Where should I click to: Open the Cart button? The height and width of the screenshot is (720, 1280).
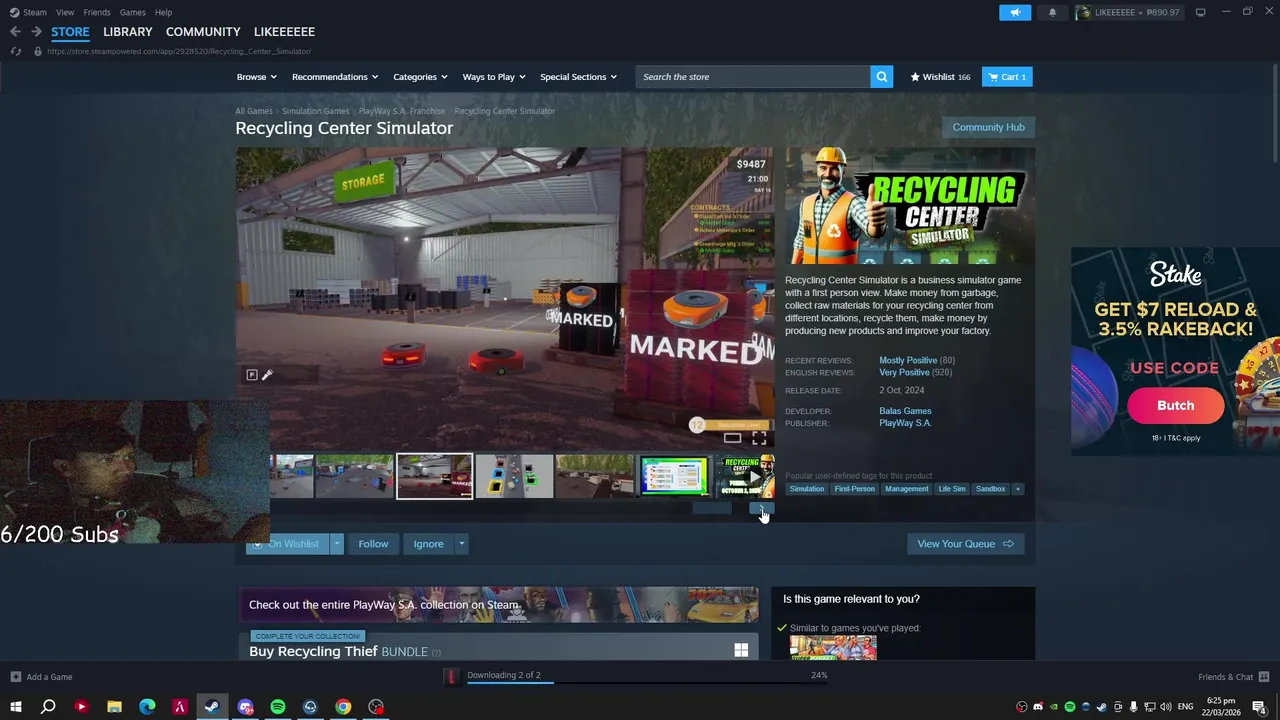point(1007,77)
